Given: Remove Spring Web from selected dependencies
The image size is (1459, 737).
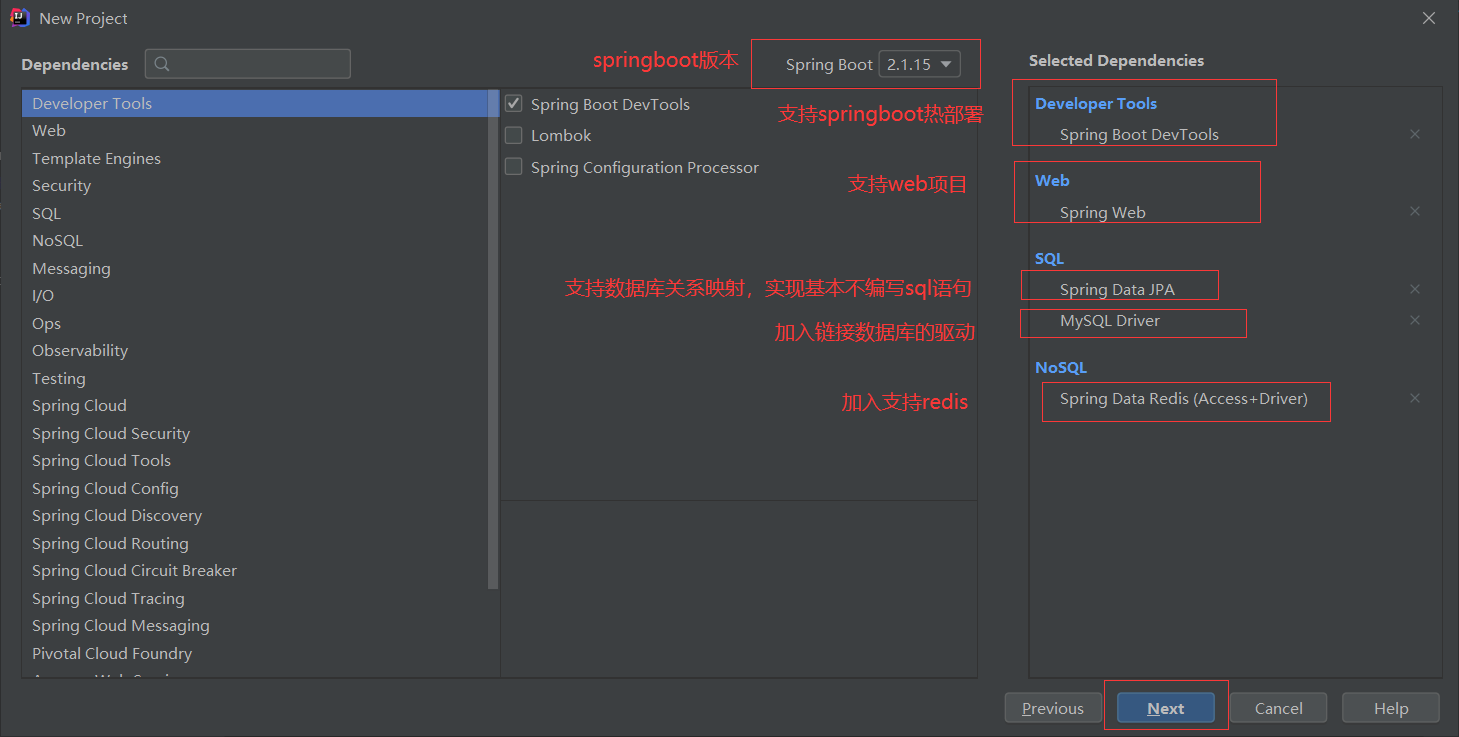Looking at the screenshot, I should coord(1415,211).
